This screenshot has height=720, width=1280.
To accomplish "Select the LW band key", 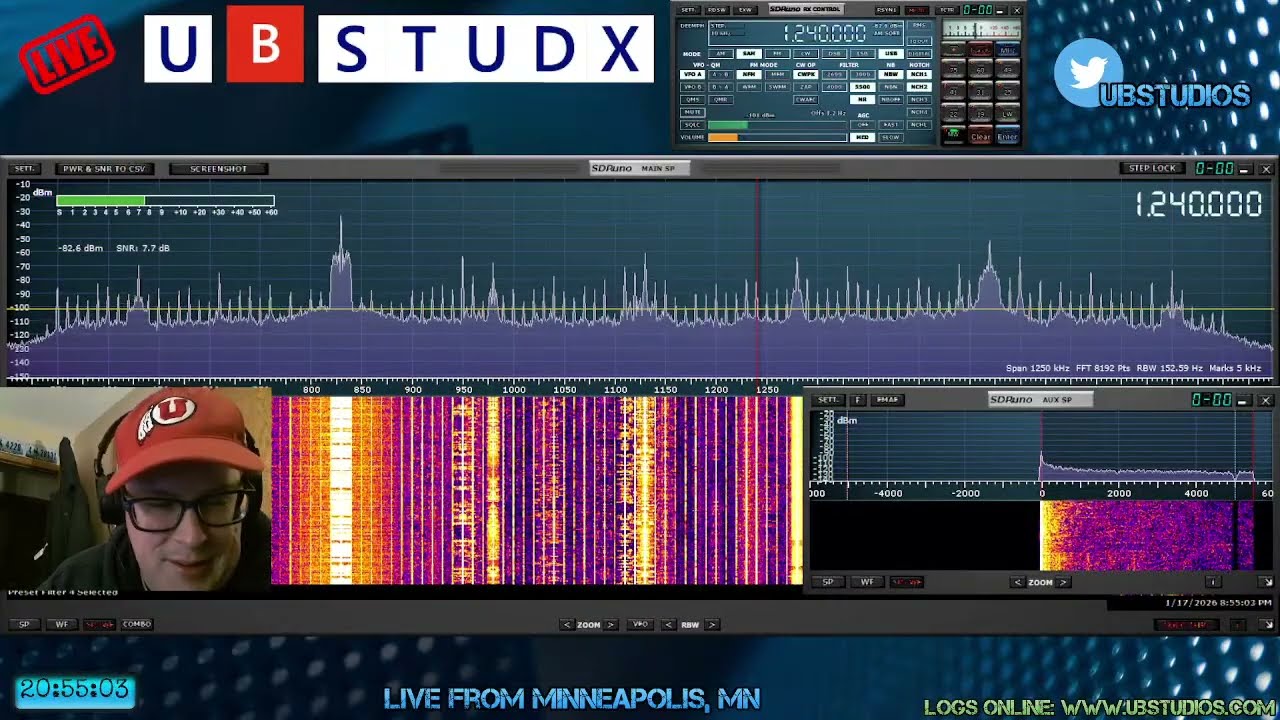I will point(1007,113).
